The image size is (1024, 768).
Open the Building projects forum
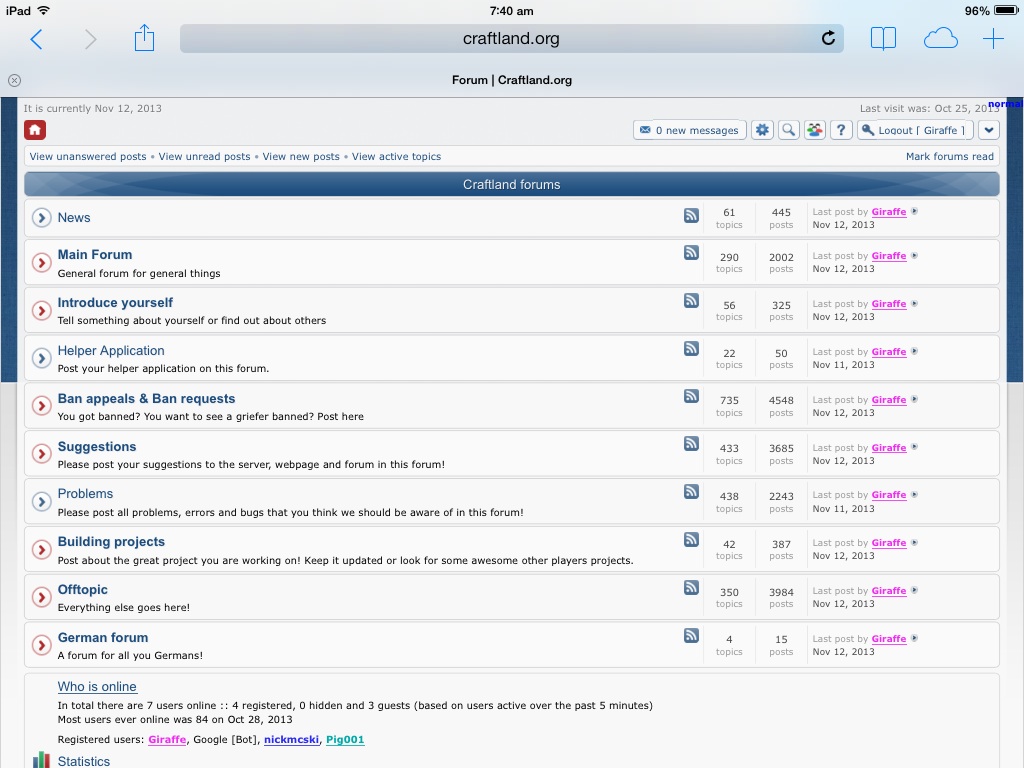pos(111,541)
